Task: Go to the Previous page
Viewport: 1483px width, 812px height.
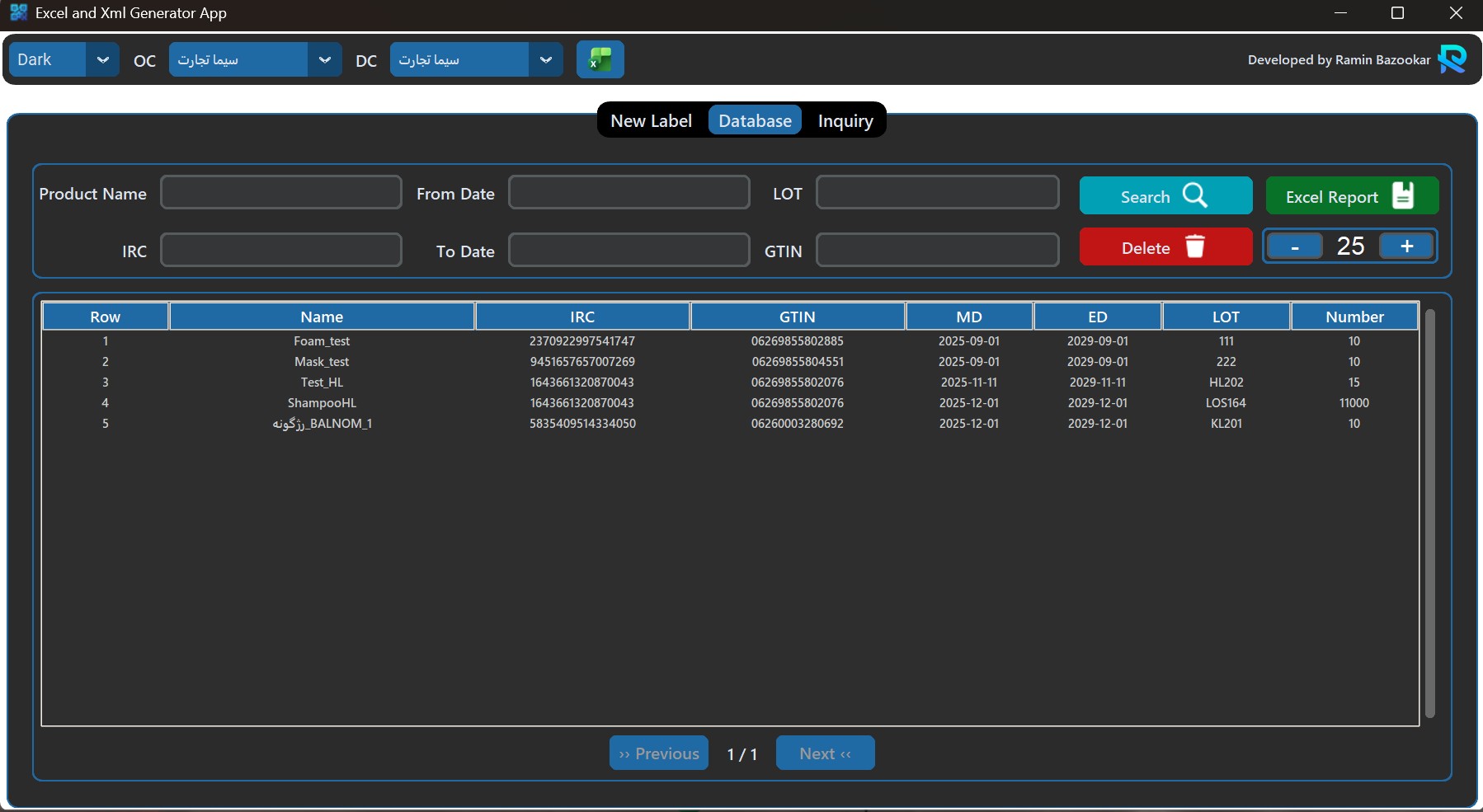Action: pos(658,753)
